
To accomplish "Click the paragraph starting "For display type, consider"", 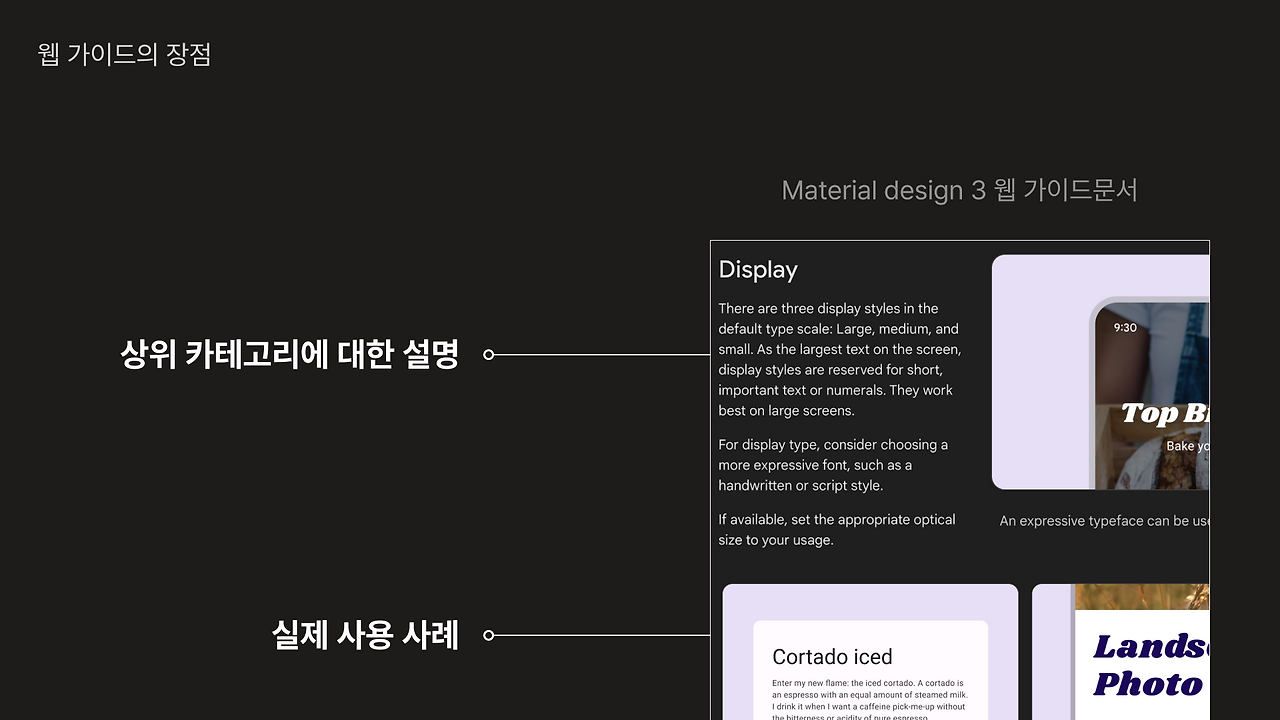I will click(833, 465).
